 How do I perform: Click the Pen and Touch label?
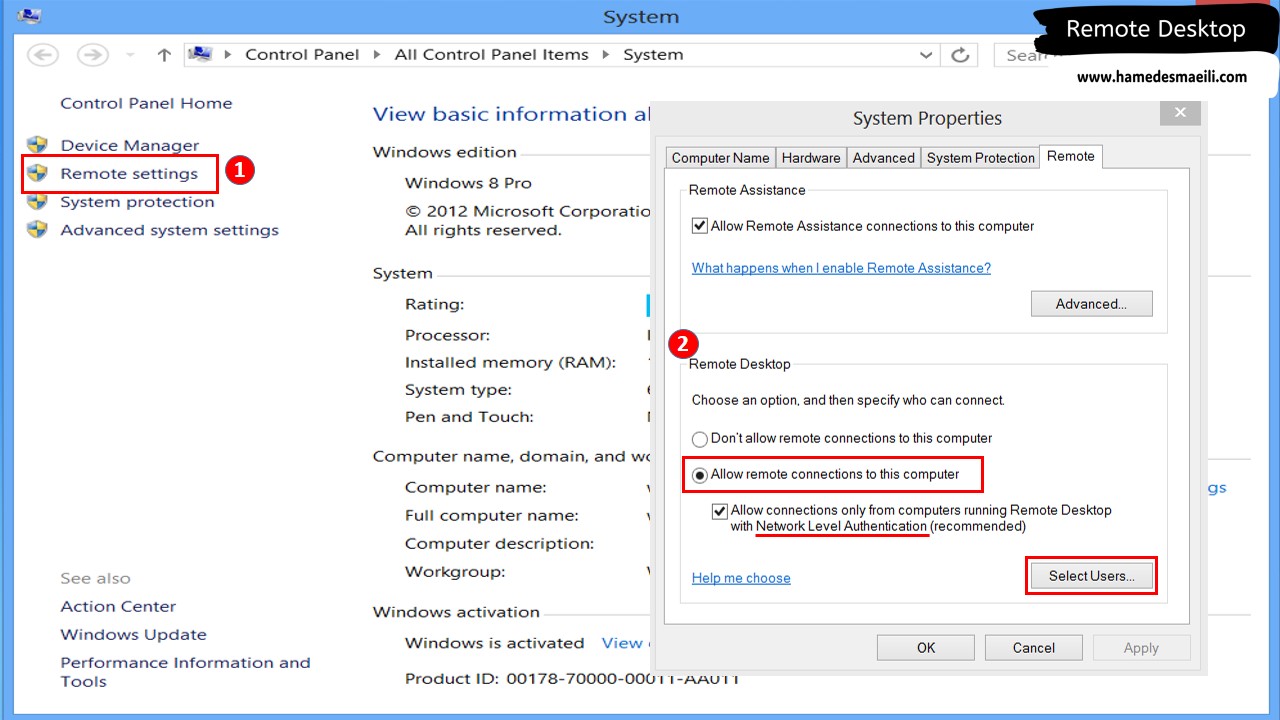pyautogui.click(x=469, y=417)
